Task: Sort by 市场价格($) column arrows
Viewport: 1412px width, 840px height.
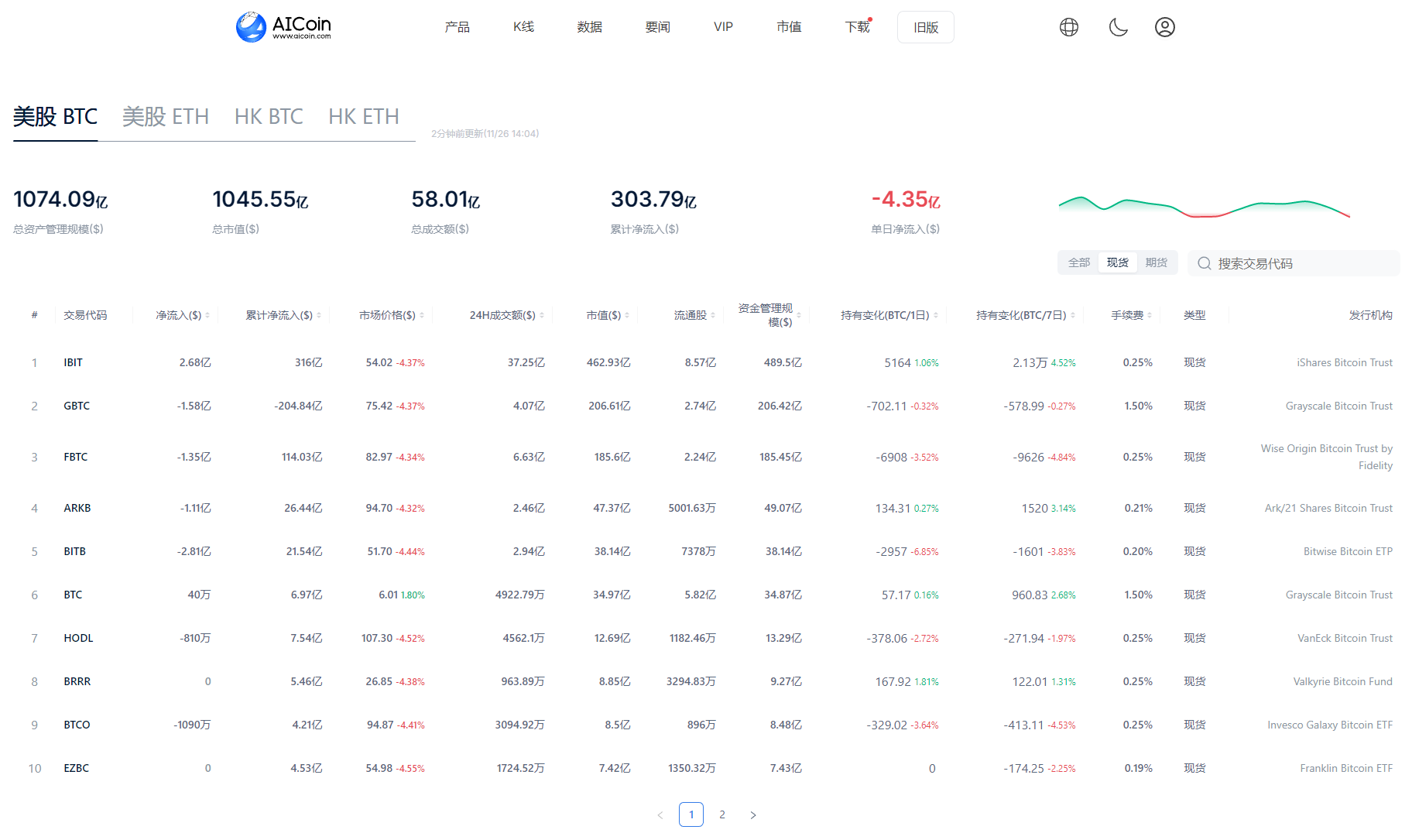Action: pos(422,315)
